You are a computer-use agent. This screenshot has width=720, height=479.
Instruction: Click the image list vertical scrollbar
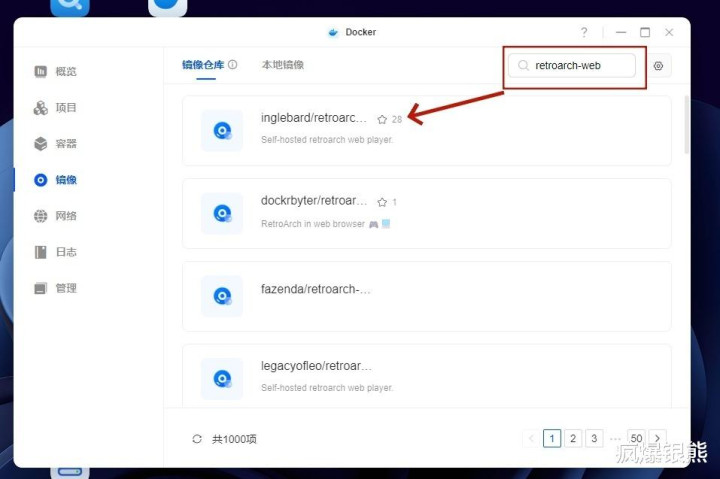coord(686,124)
